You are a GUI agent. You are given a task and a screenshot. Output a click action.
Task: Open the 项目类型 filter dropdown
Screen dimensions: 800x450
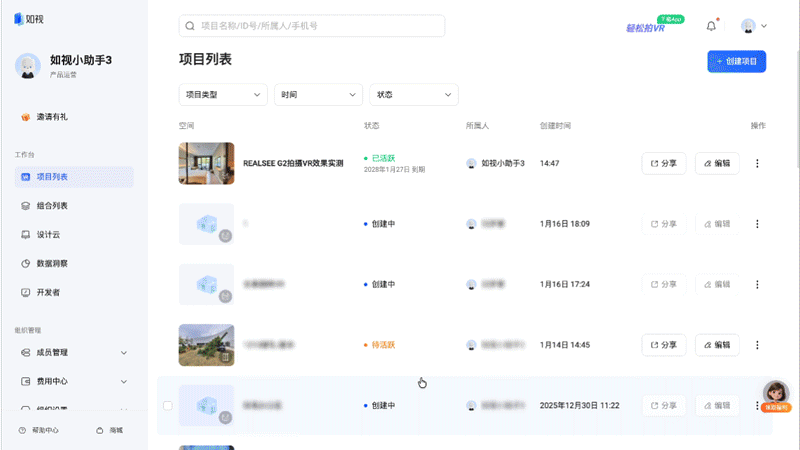pos(223,95)
